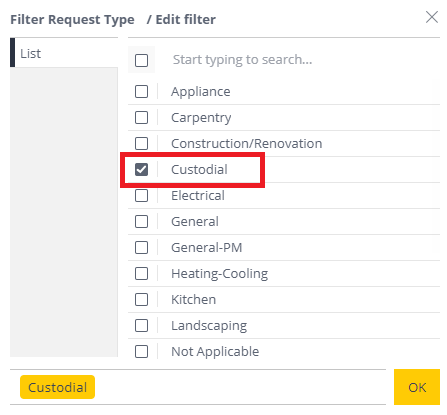This screenshot has width=447, height=415.
Task: Check the Appliance checkbox
Action: coord(141,91)
